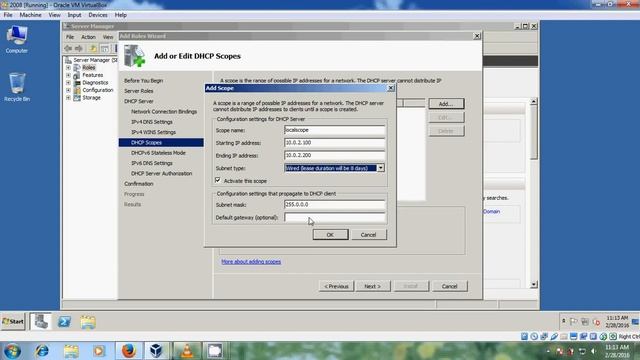640x360 pixels.
Task: Cancel the Add Scope dialog
Action: pyautogui.click(x=368, y=235)
